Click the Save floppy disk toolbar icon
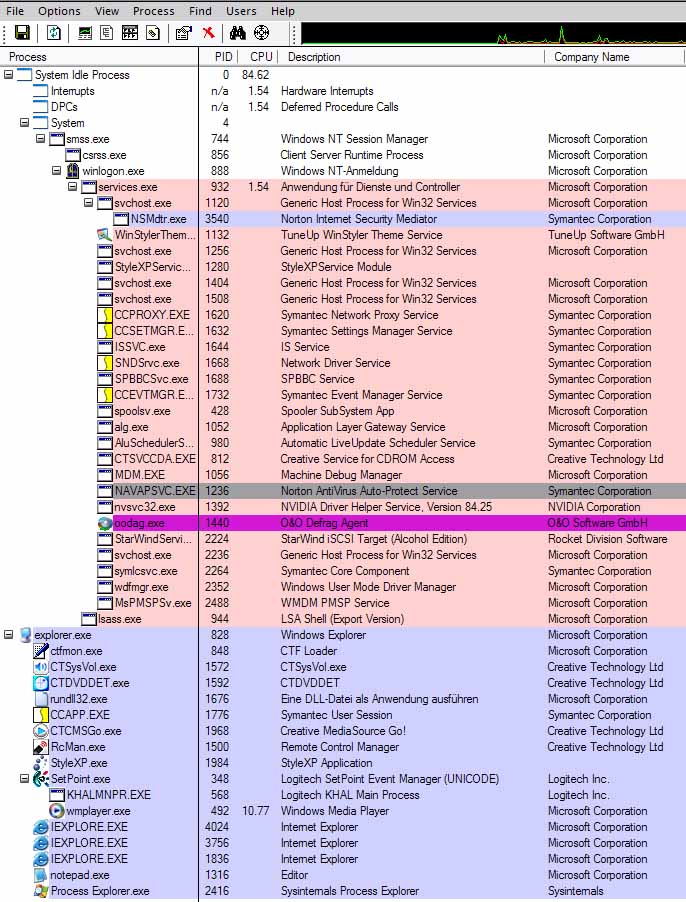The image size is (686, 902). 22,33
